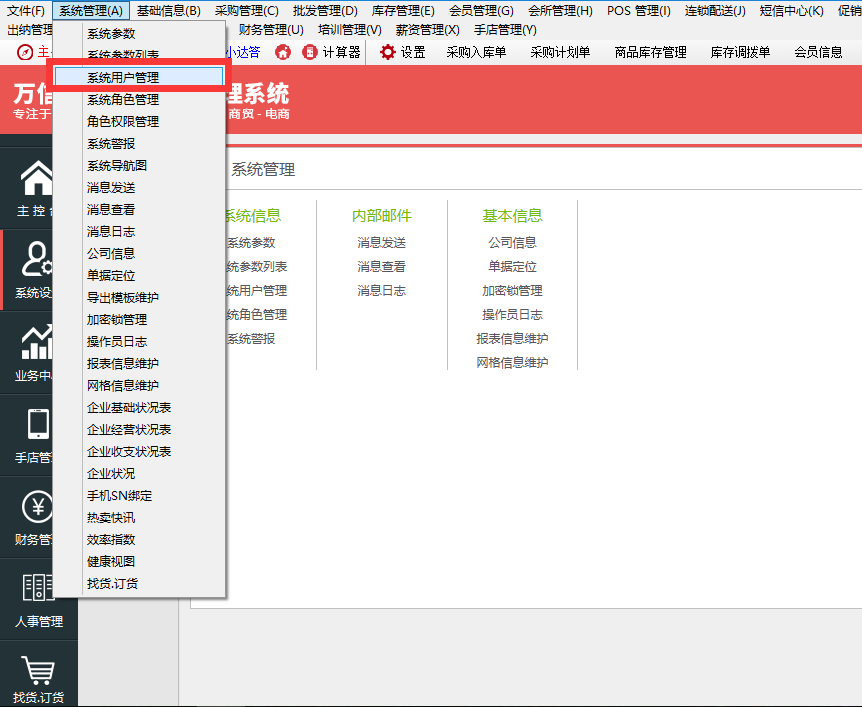Image resolution: width=862 pixels, height=707 pixels.
Task: Select 消息日志 in the dropdown menu
Action: pyautogui.click(x=111, y=231)
